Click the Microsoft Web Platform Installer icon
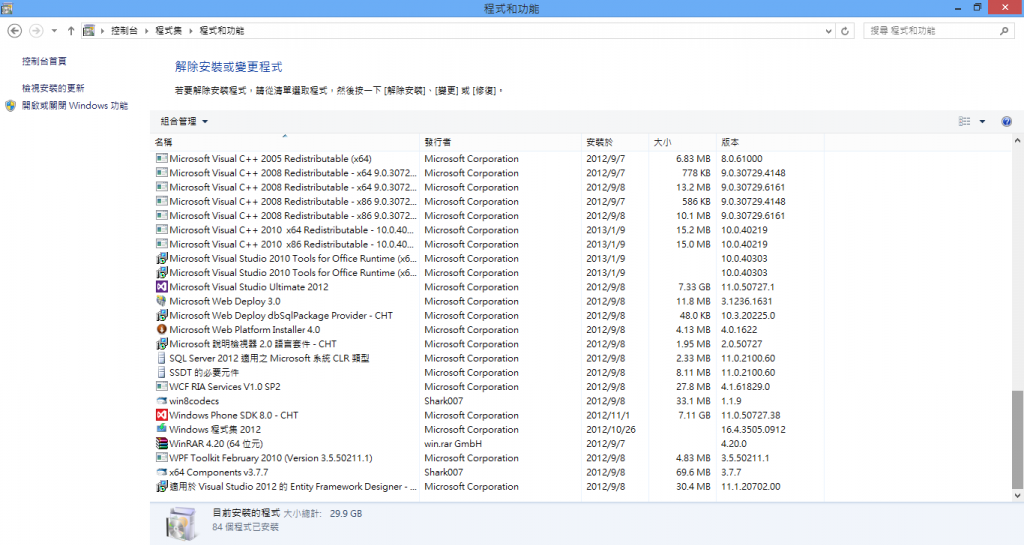The width and height of the screenshot is (1024, 545). tap(162, 330)
